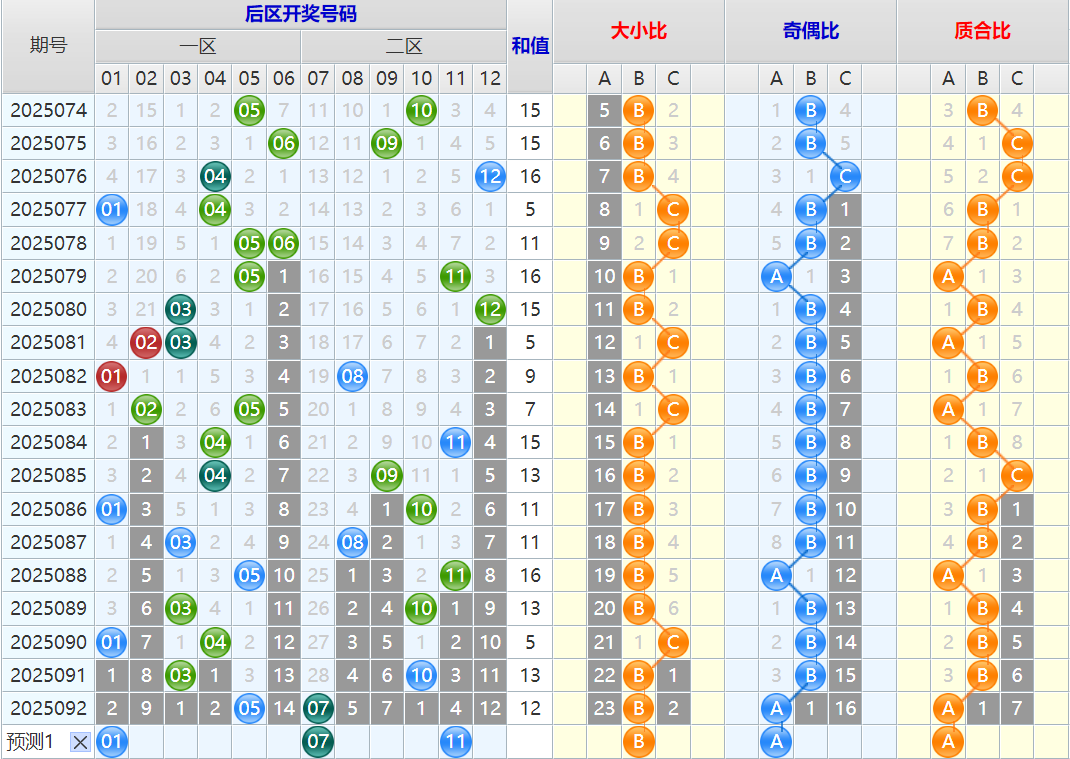
Task: Click 和值 value 7 in row 2025083
Action: click(x=530, y=409)
